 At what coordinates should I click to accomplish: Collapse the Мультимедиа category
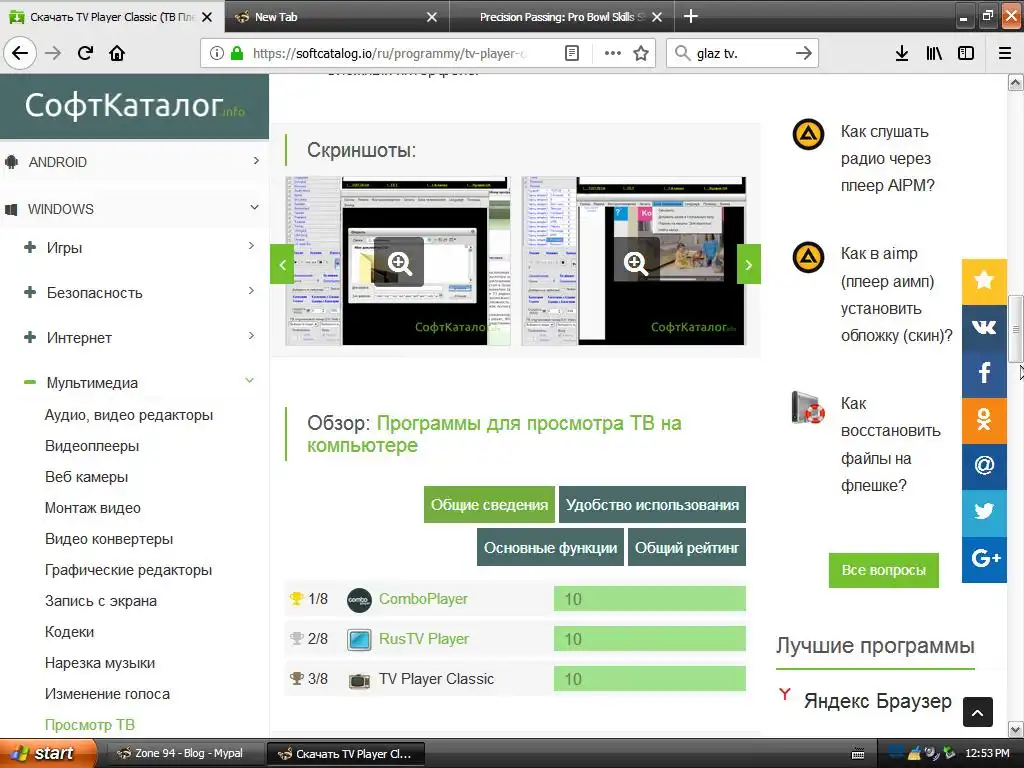249,381
